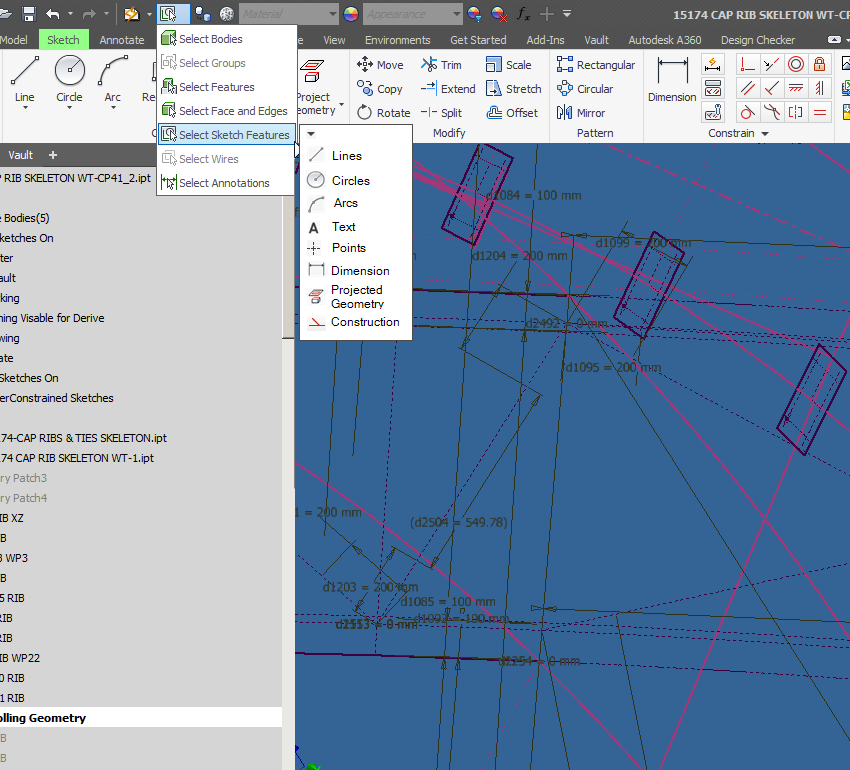850x770 pixels.
Task: Toggle Lines in sketch feature filter
Action: pos(346,156)
